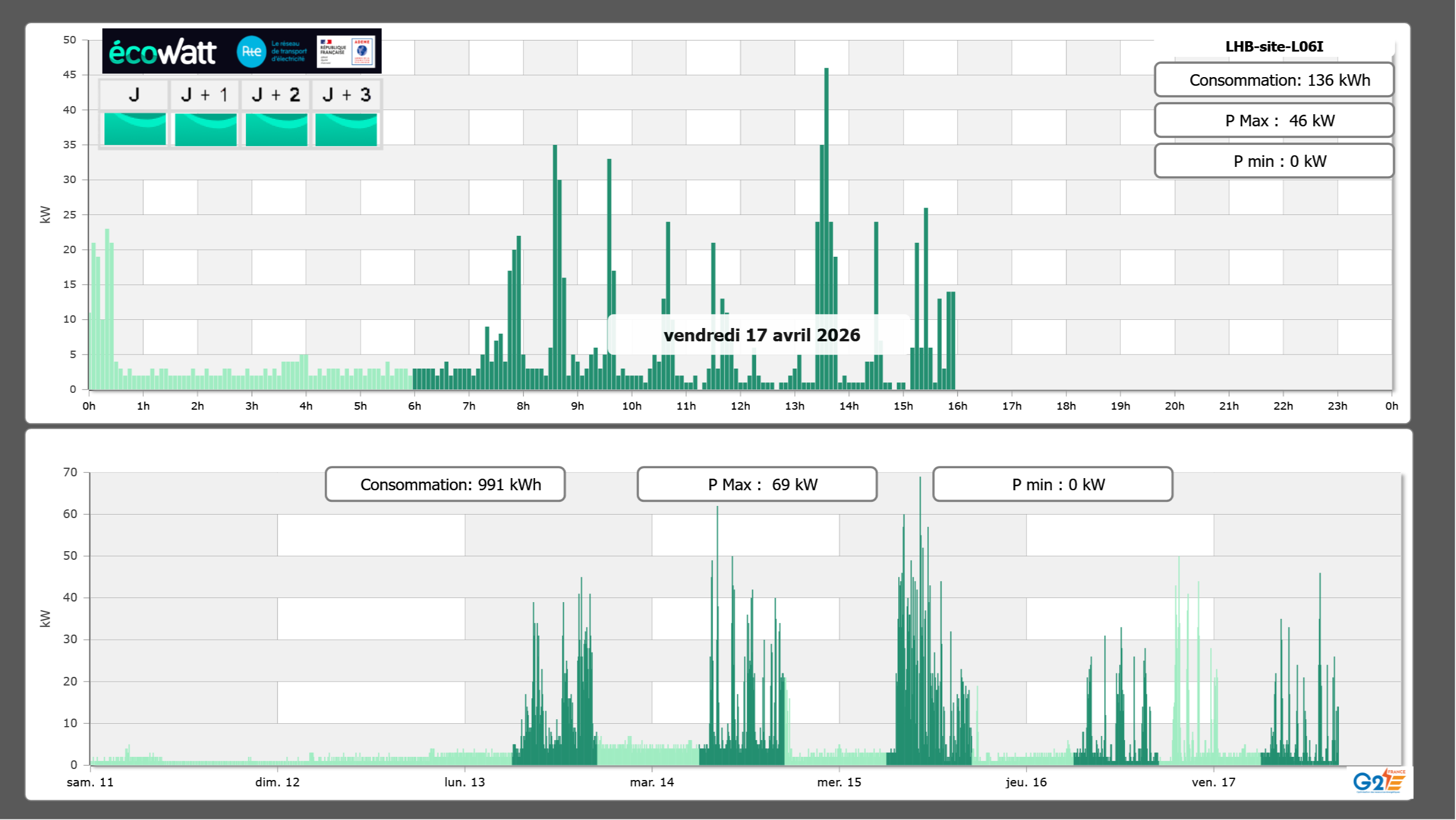Click the vendredi 17 avril 2026 date label

(761, 335)
